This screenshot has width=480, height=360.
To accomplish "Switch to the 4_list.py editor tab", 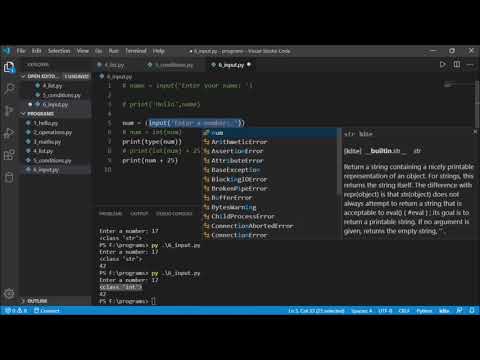I will [x=114, y=65].
